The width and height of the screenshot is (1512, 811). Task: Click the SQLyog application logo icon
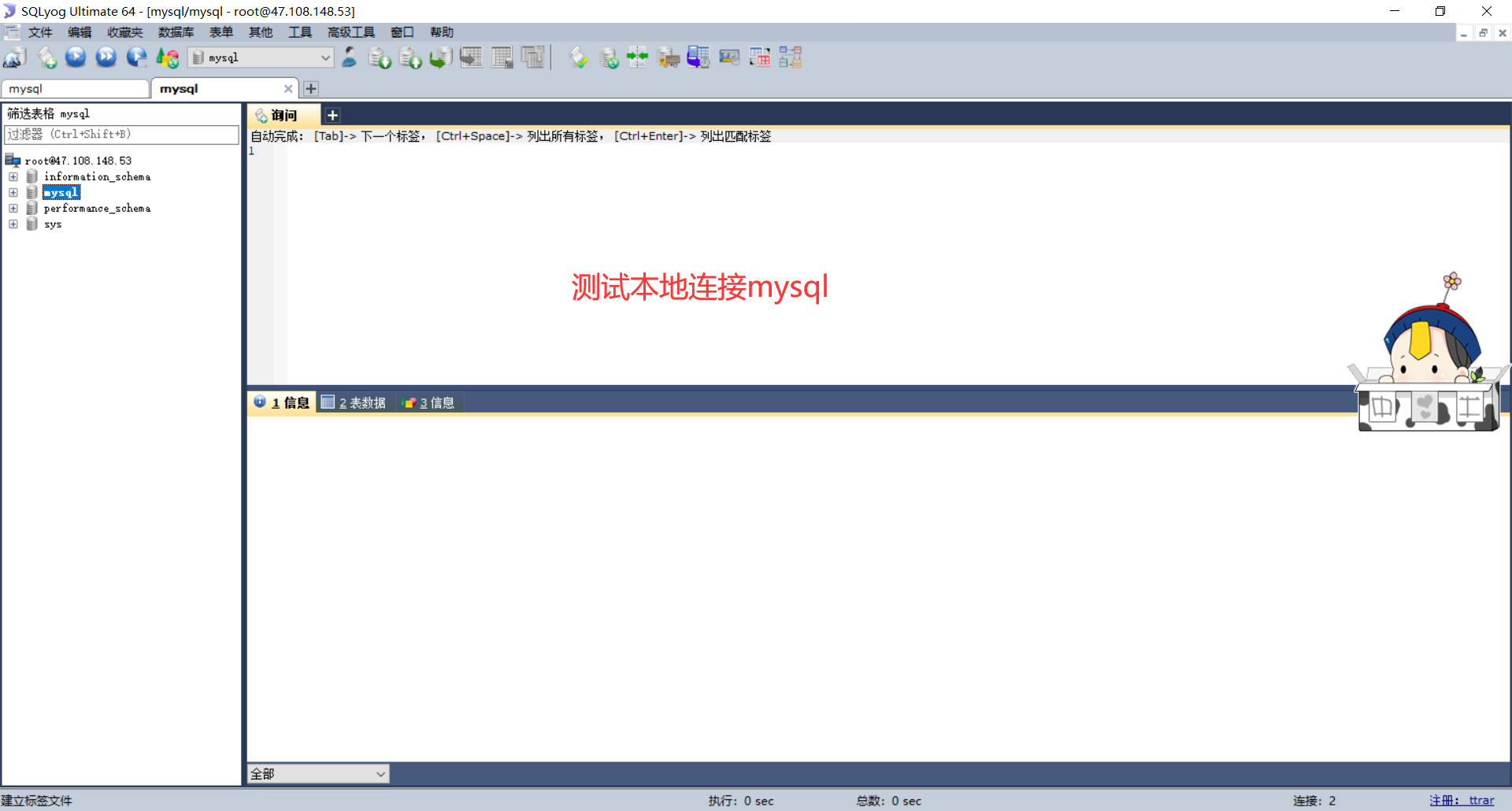[9, 11]
